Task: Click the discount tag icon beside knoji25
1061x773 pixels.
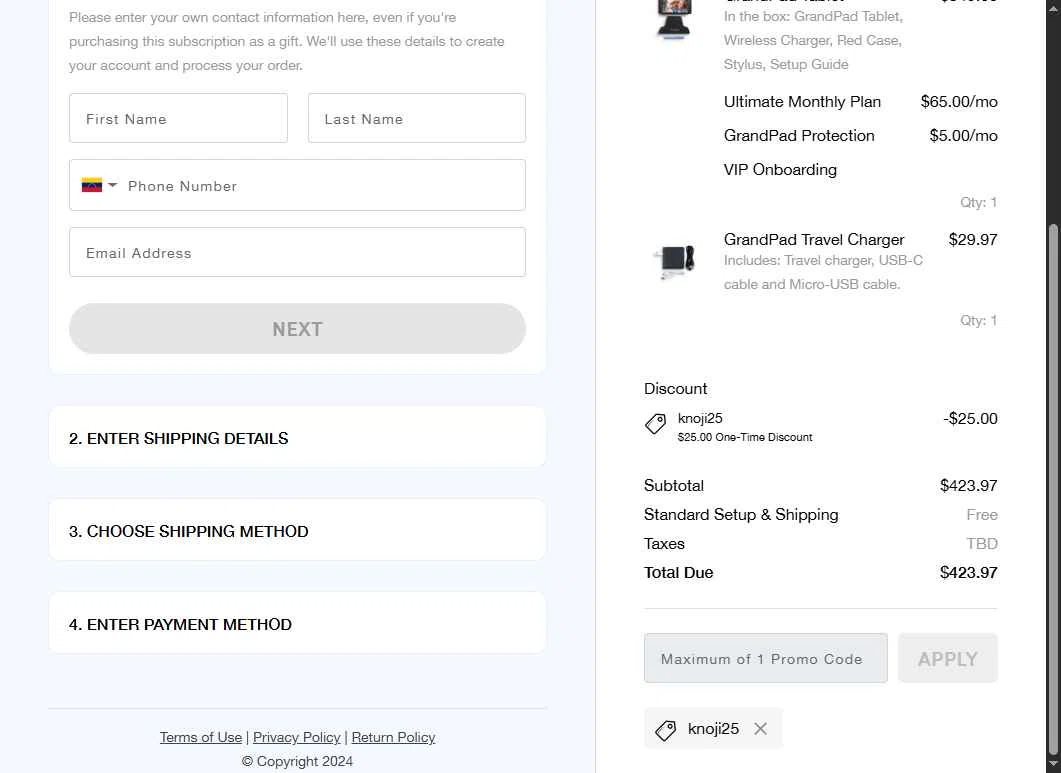Action: 655,424
